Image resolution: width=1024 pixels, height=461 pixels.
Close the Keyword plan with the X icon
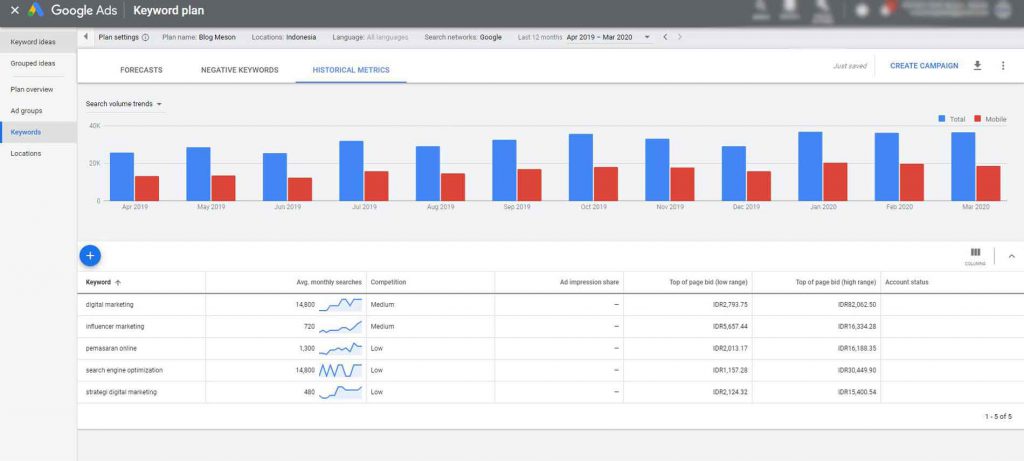point(14,10)
